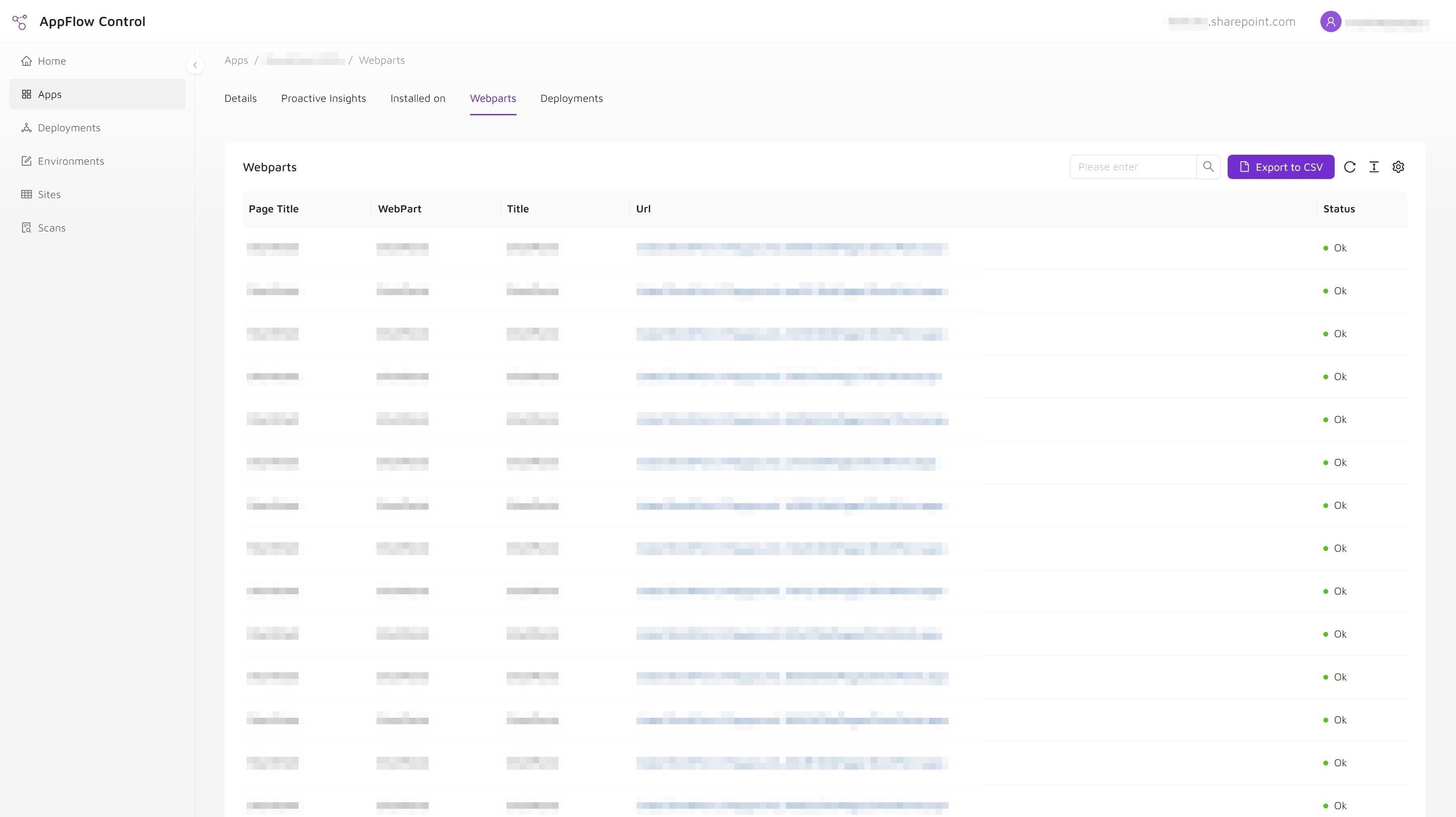This screenshot has width=1456, height=817.
Task: Click the Apps grid icon
Action: [26, 94]
